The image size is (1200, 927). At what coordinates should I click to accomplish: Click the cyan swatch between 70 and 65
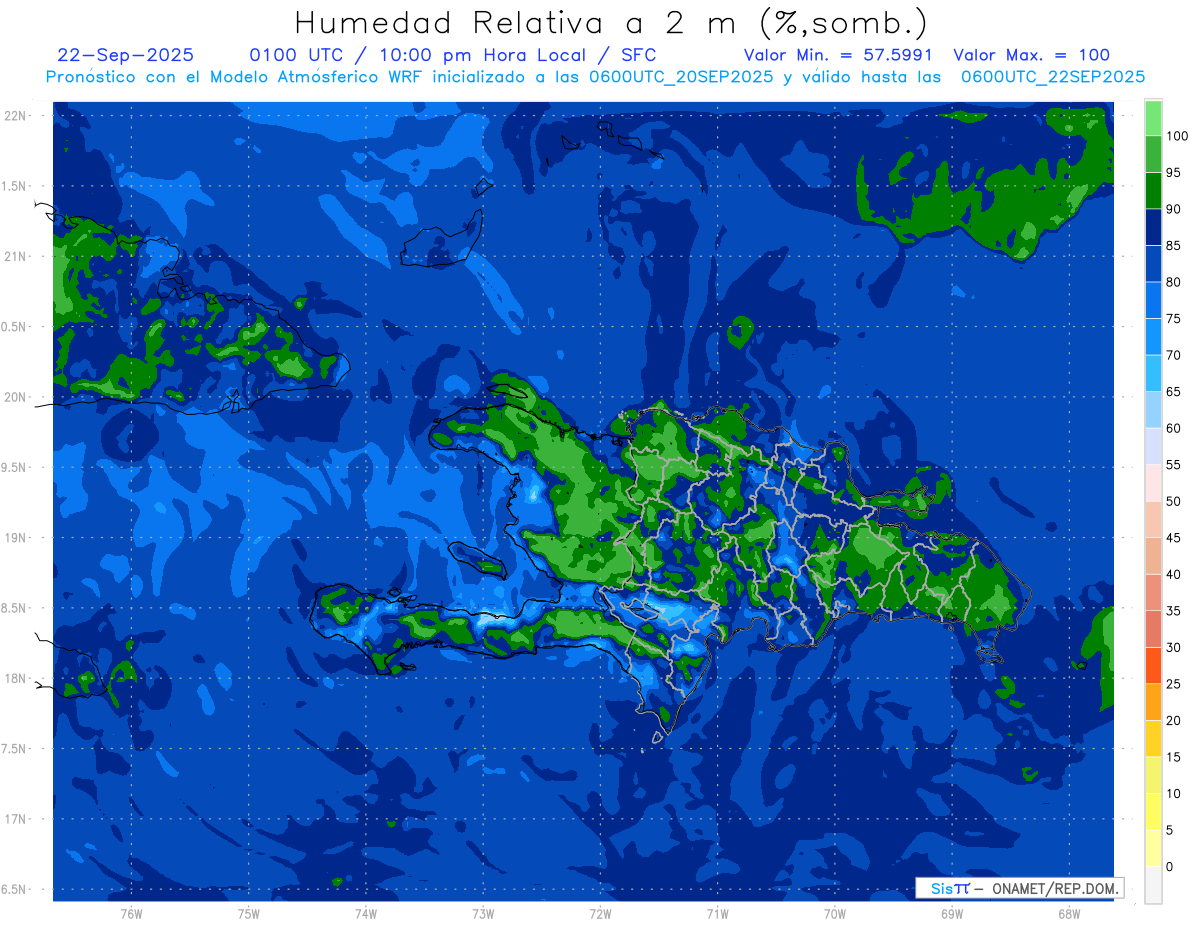point(1153,373)
